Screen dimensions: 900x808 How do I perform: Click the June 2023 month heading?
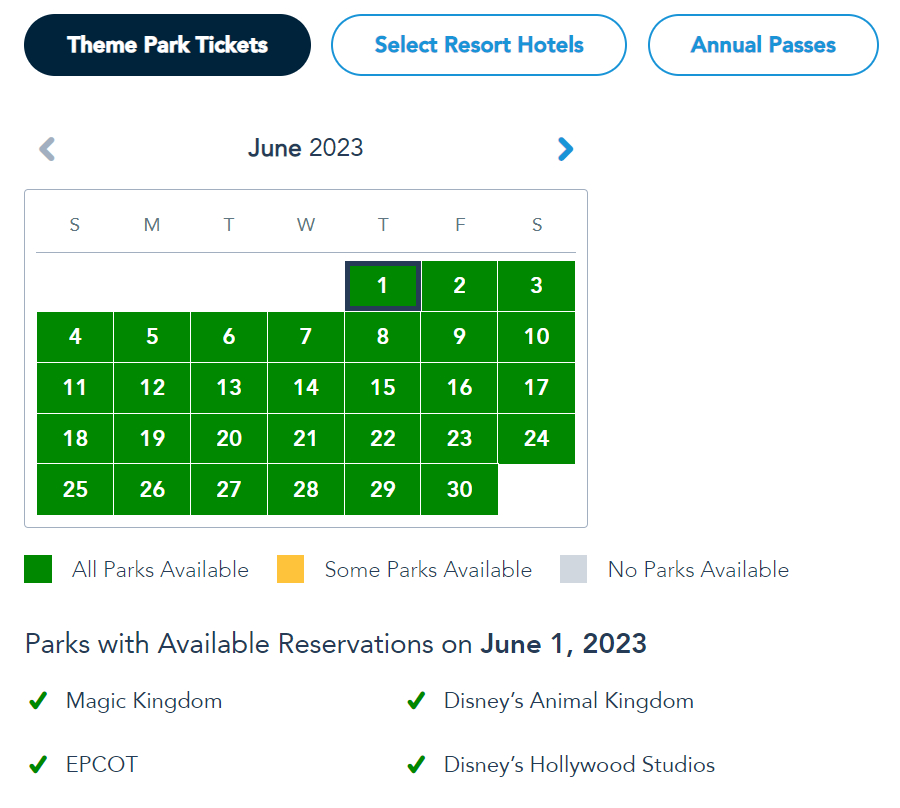click(305, 149)
